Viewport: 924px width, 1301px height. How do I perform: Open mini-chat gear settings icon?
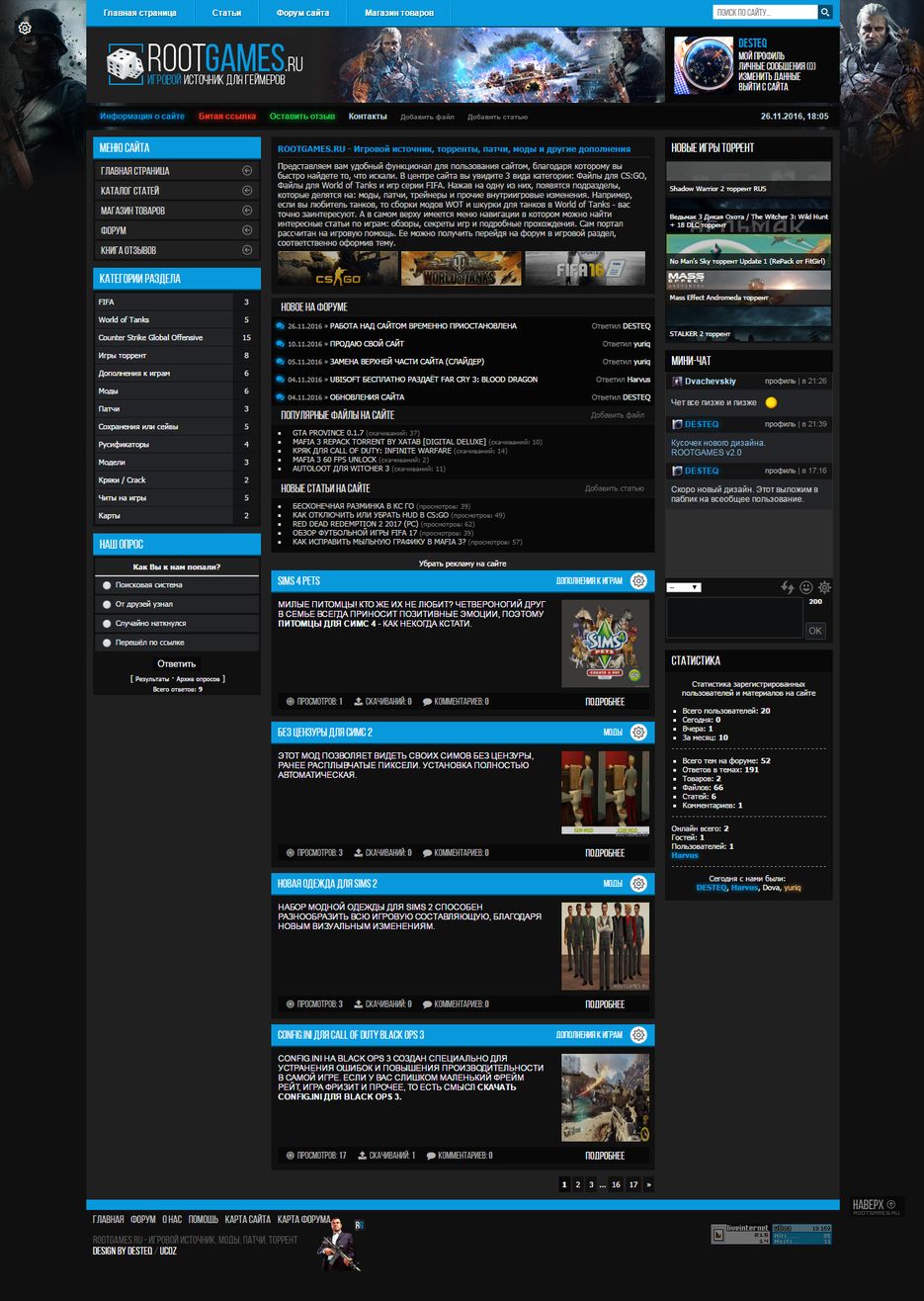pyautogui.click(x=824, y=587)
